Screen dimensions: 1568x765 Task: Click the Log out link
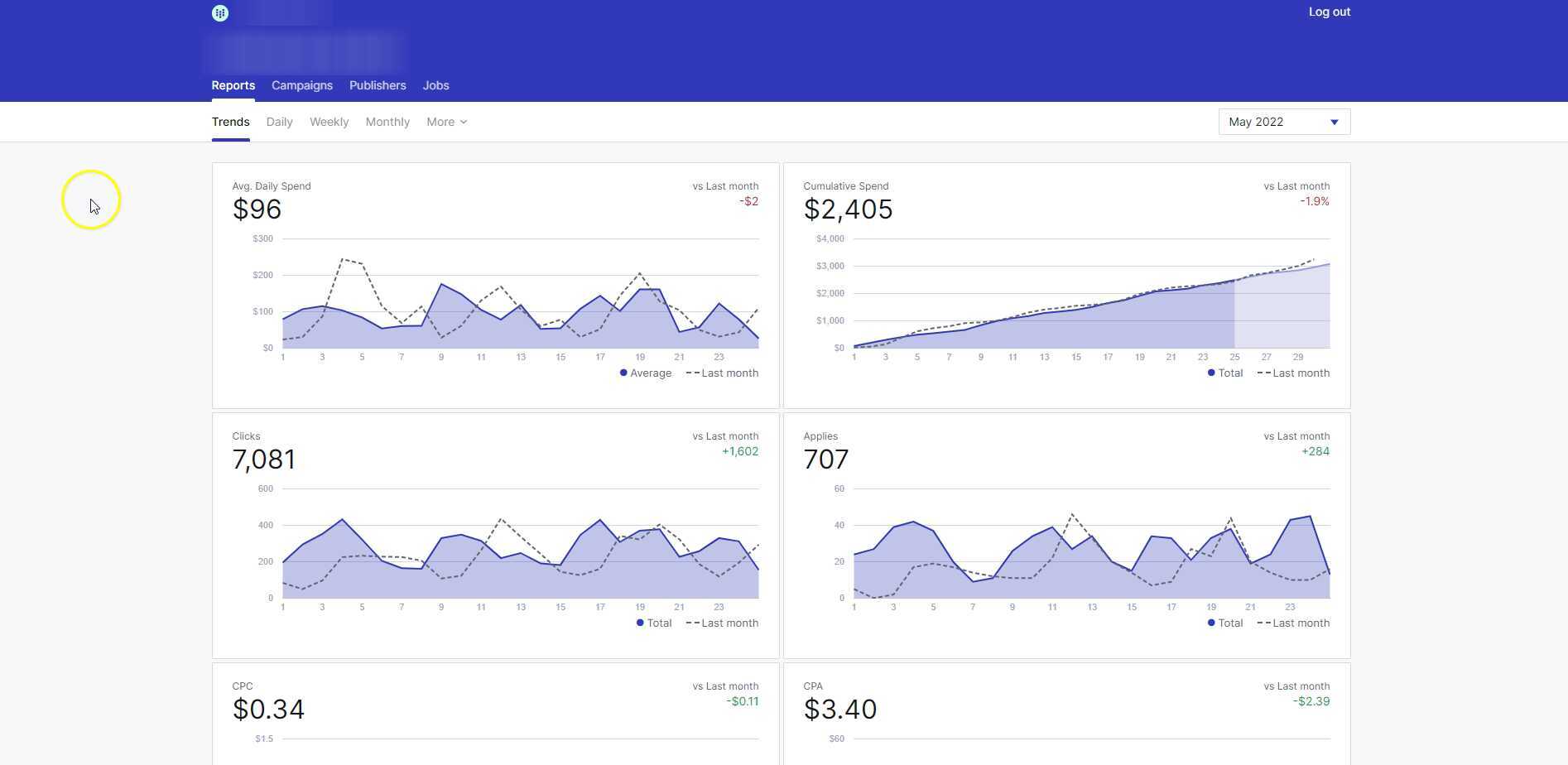coord(1328,12)
